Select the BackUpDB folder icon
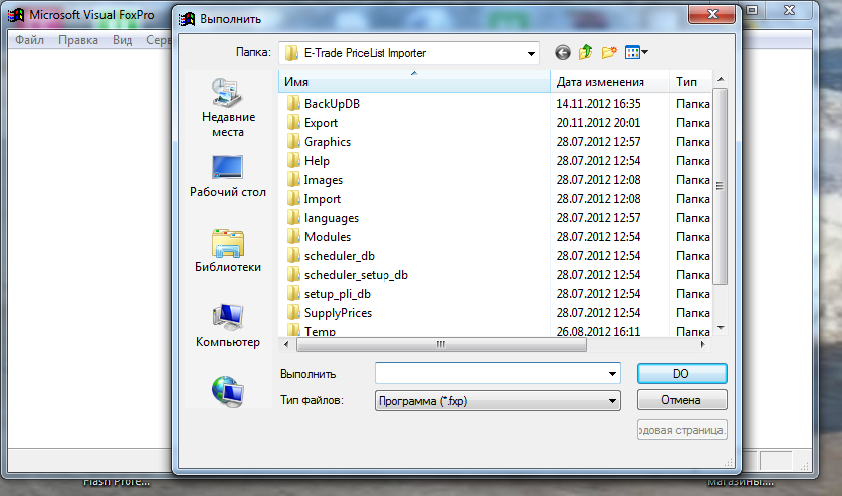This screenshot has width=842, height=496. click(x=293, y=103)
